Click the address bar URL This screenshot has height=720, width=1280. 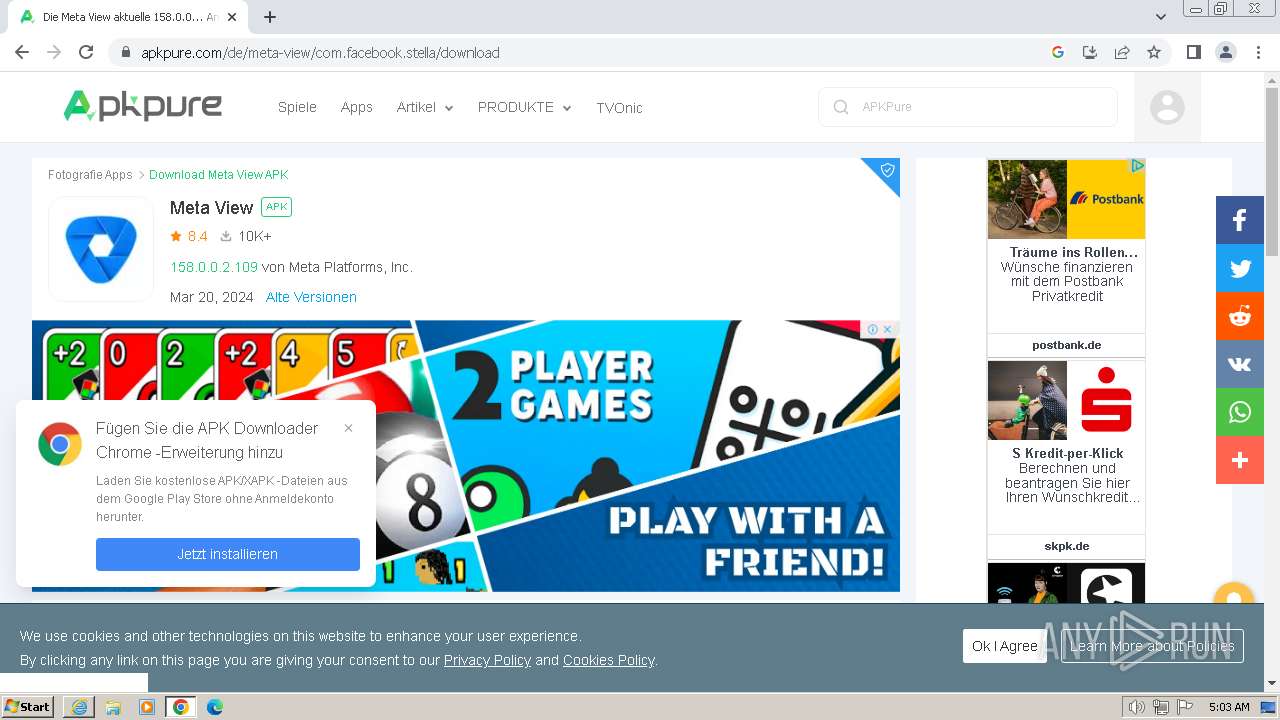(320, 53)
